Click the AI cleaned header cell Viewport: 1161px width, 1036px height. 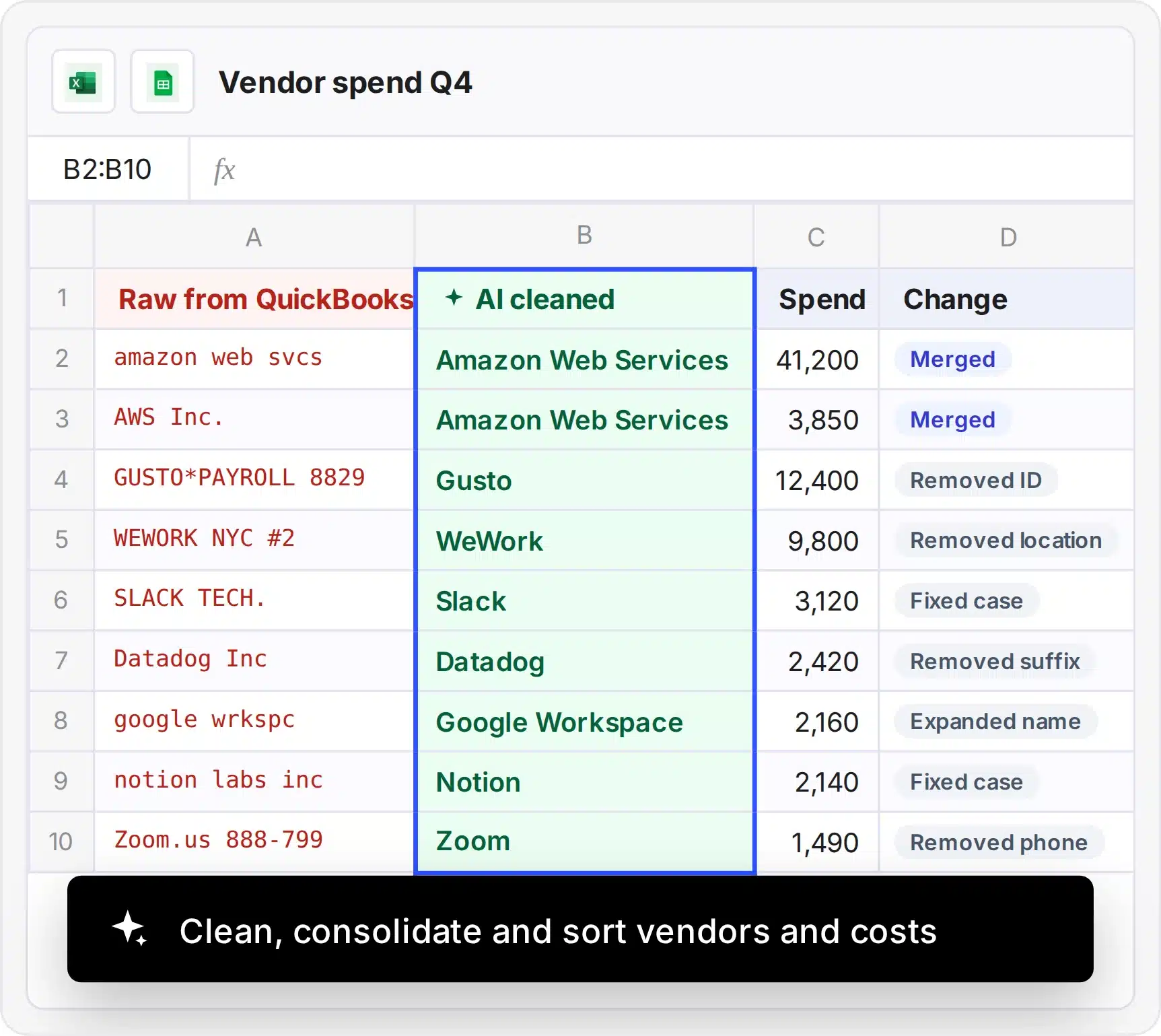tap(584, 299)
